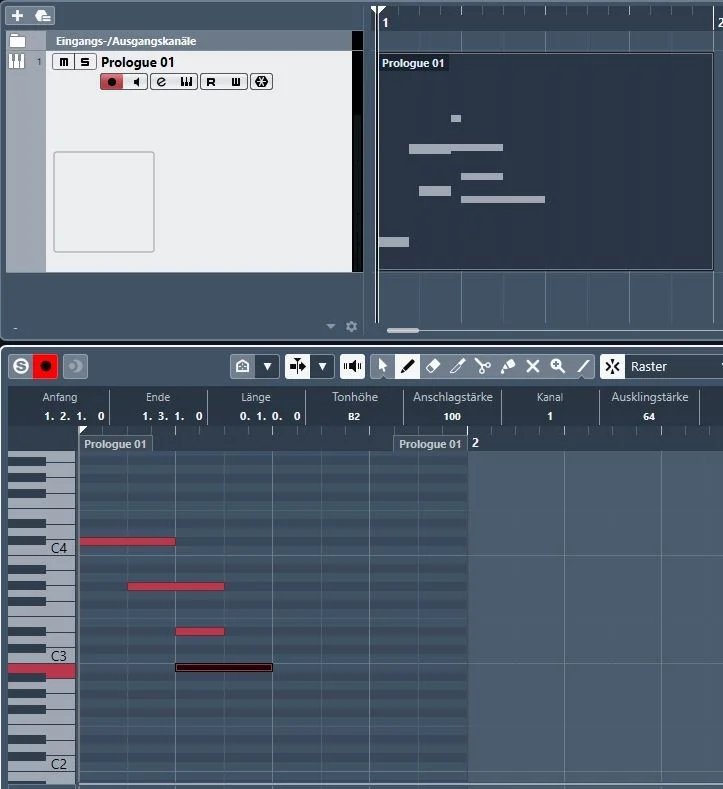723x789 pixels.
Task: Click the right Prologue 01 part end label
Action: 430,444
